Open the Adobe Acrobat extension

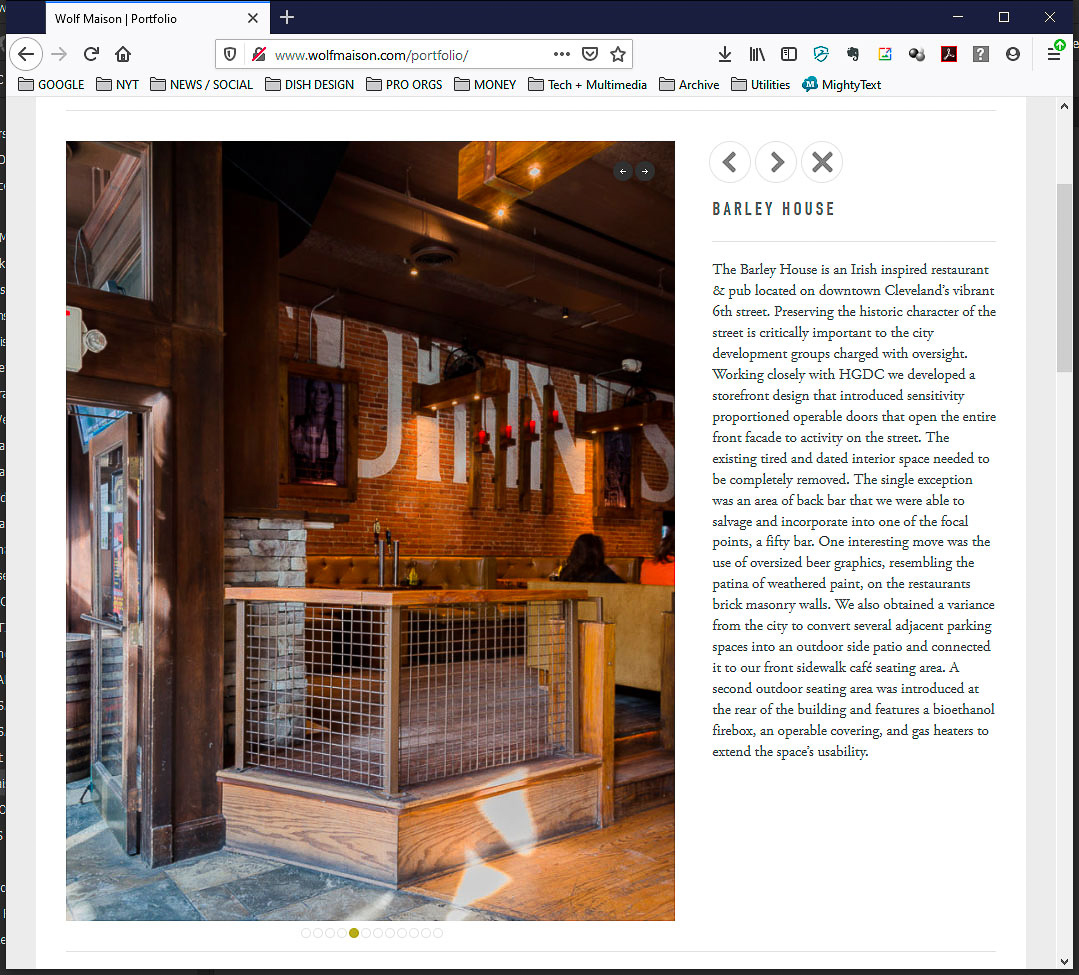click(948, 54)
